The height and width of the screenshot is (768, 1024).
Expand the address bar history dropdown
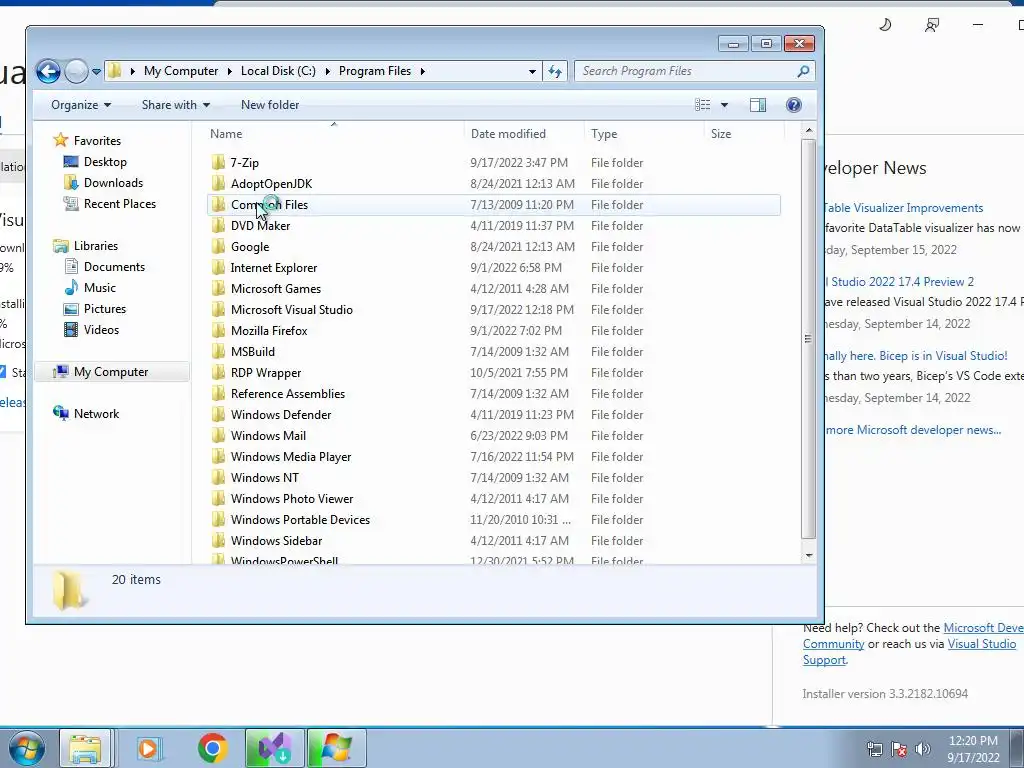point(532,71)
